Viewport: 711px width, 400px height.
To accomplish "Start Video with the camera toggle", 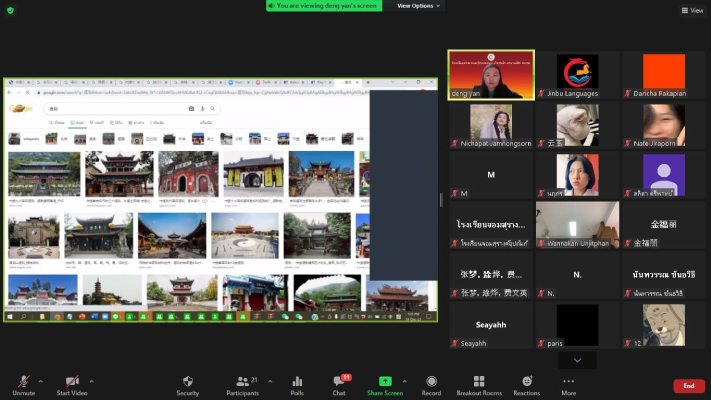I will click(x=72, y=385).
